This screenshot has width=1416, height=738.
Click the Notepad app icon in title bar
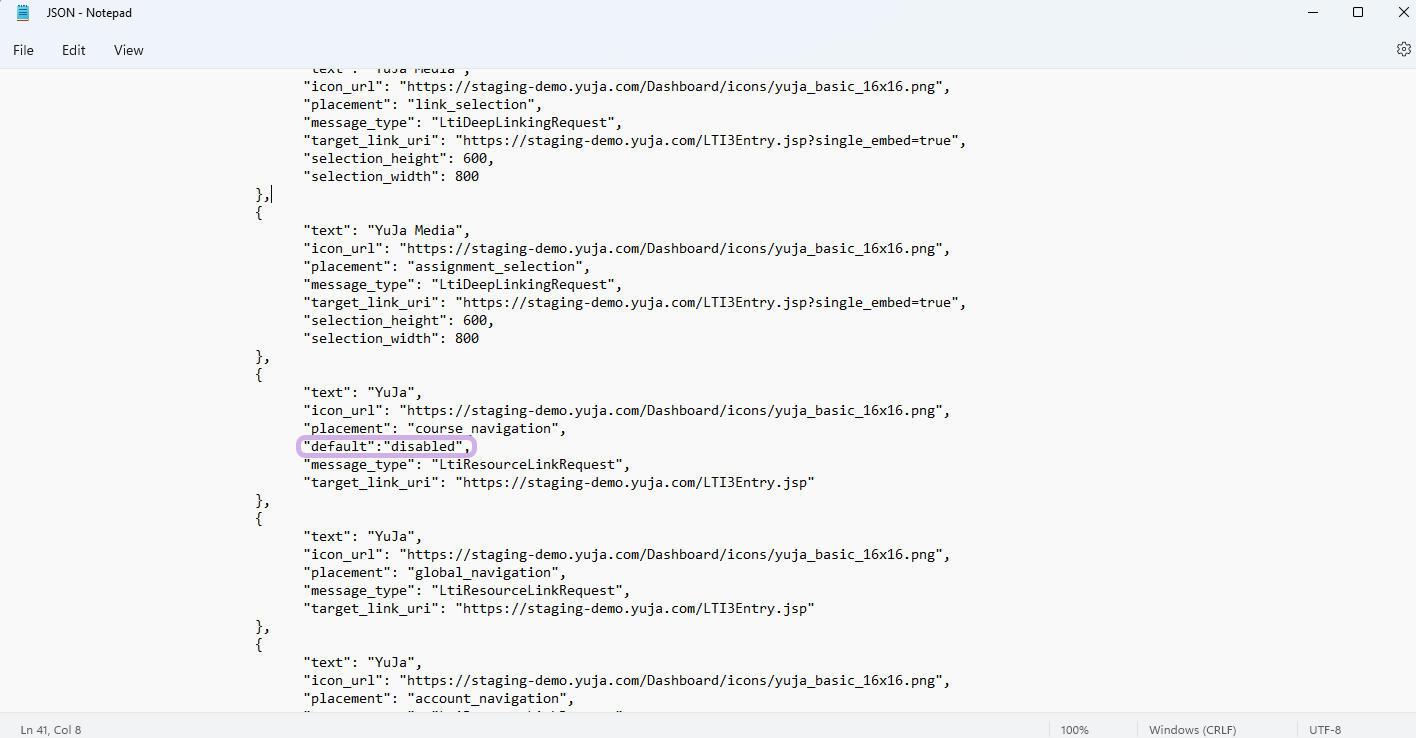click(x=23, y=13)
